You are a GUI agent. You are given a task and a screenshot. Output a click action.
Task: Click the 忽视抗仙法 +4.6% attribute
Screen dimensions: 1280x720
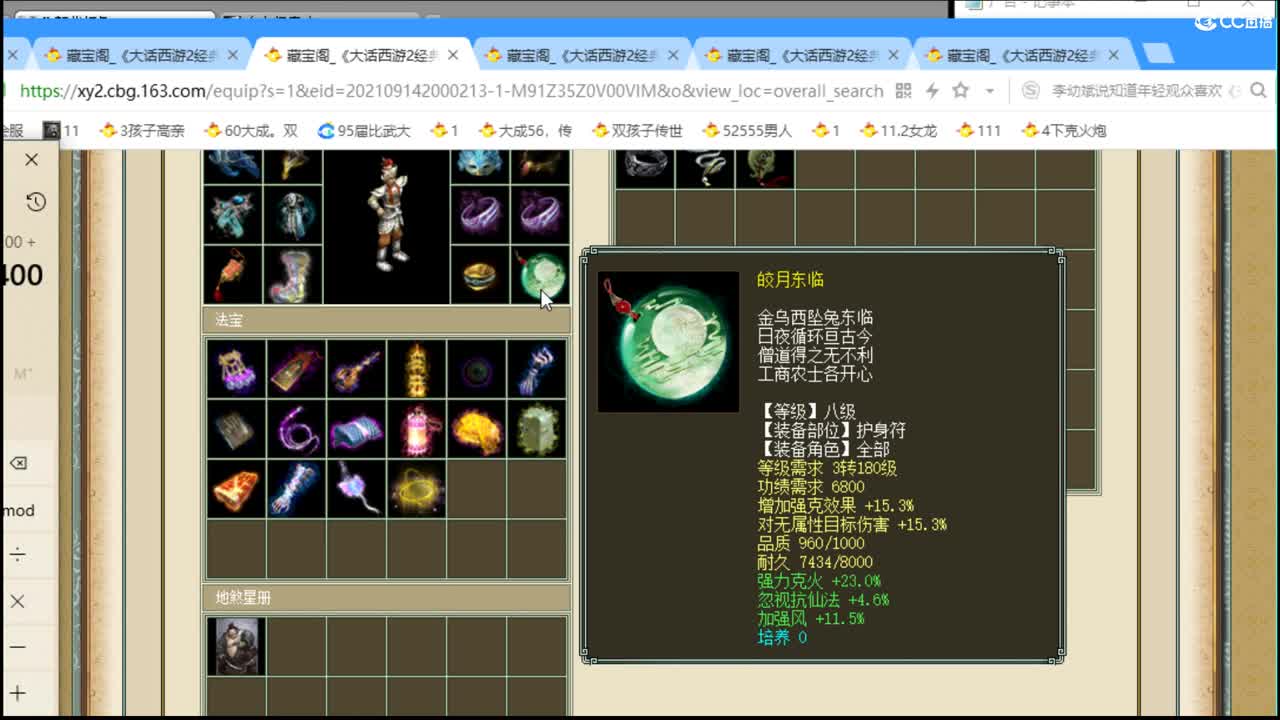(x=822, y=600)
